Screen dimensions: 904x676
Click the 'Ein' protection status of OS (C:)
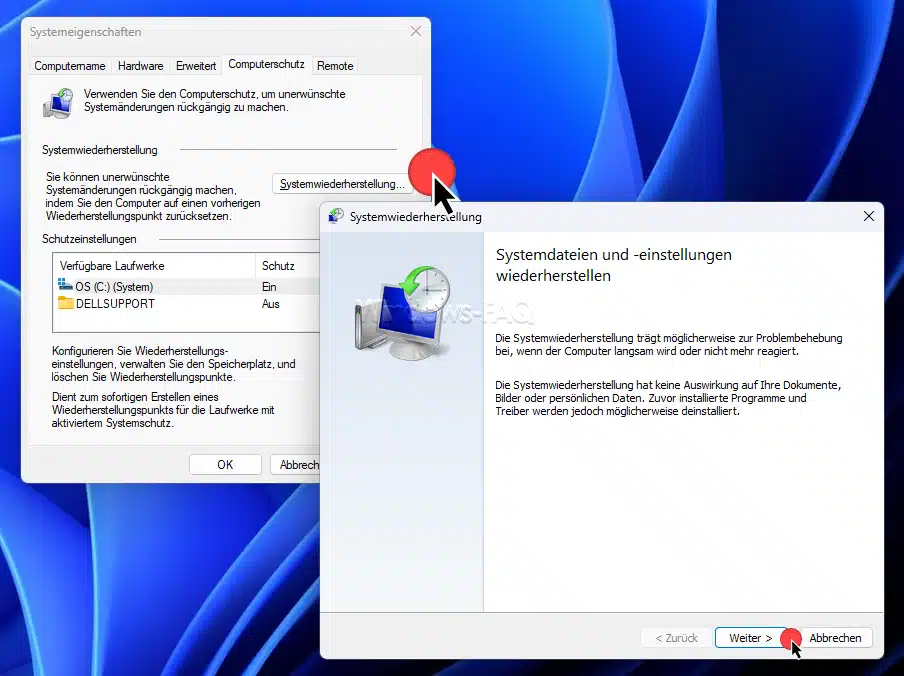point(269,286)
